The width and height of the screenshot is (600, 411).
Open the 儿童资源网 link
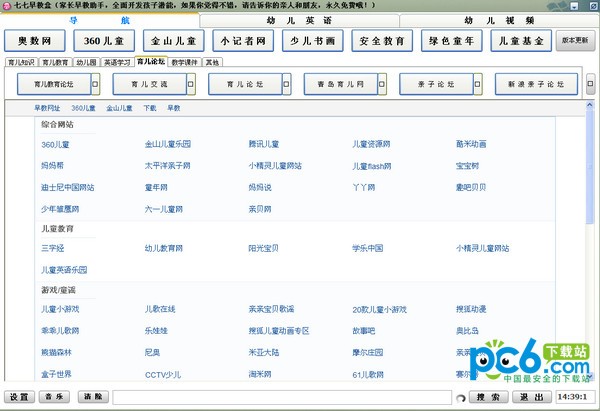pos(371,144)
